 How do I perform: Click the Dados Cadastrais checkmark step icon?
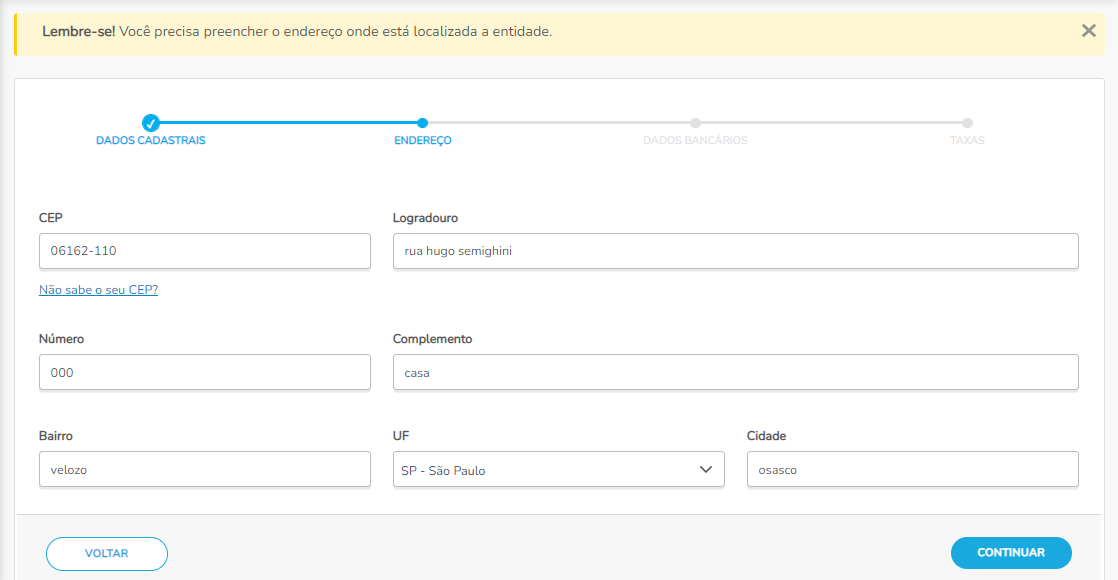click(150, 123)
